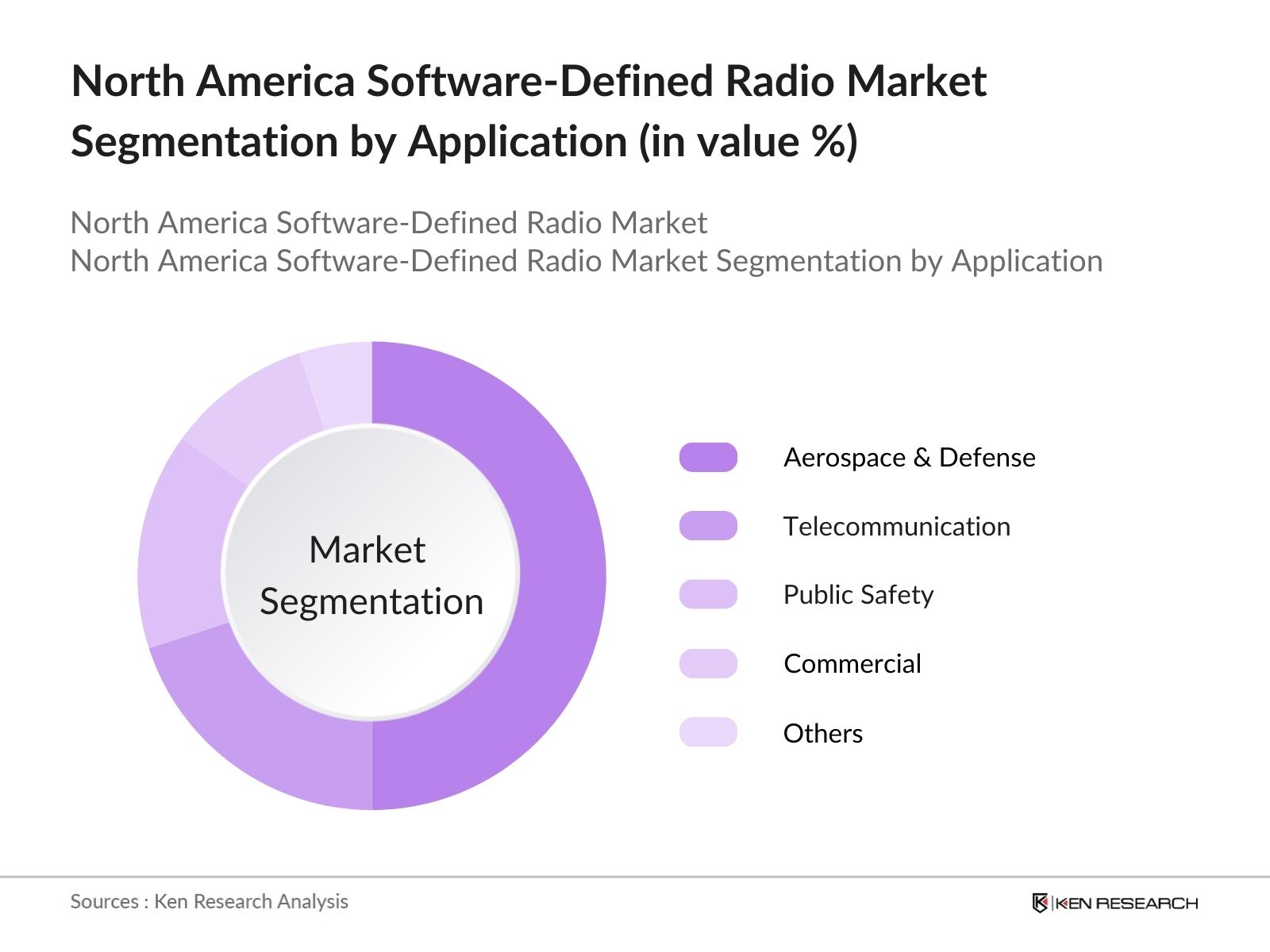Click the Telecommunication legend color swatch
Viewport: 1270px width, 952px height.
(x=708, y=526)
